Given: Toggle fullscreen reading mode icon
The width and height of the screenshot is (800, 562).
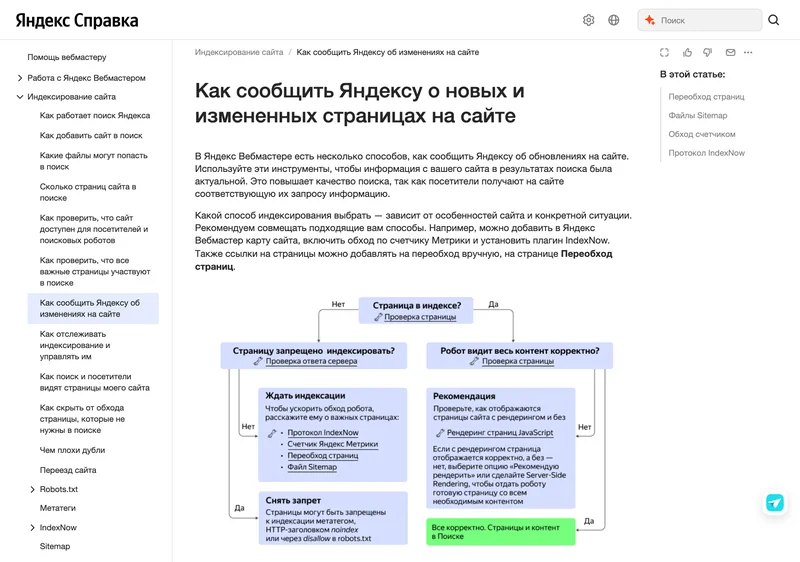Looking at the screenshot, I should [664, 52].
